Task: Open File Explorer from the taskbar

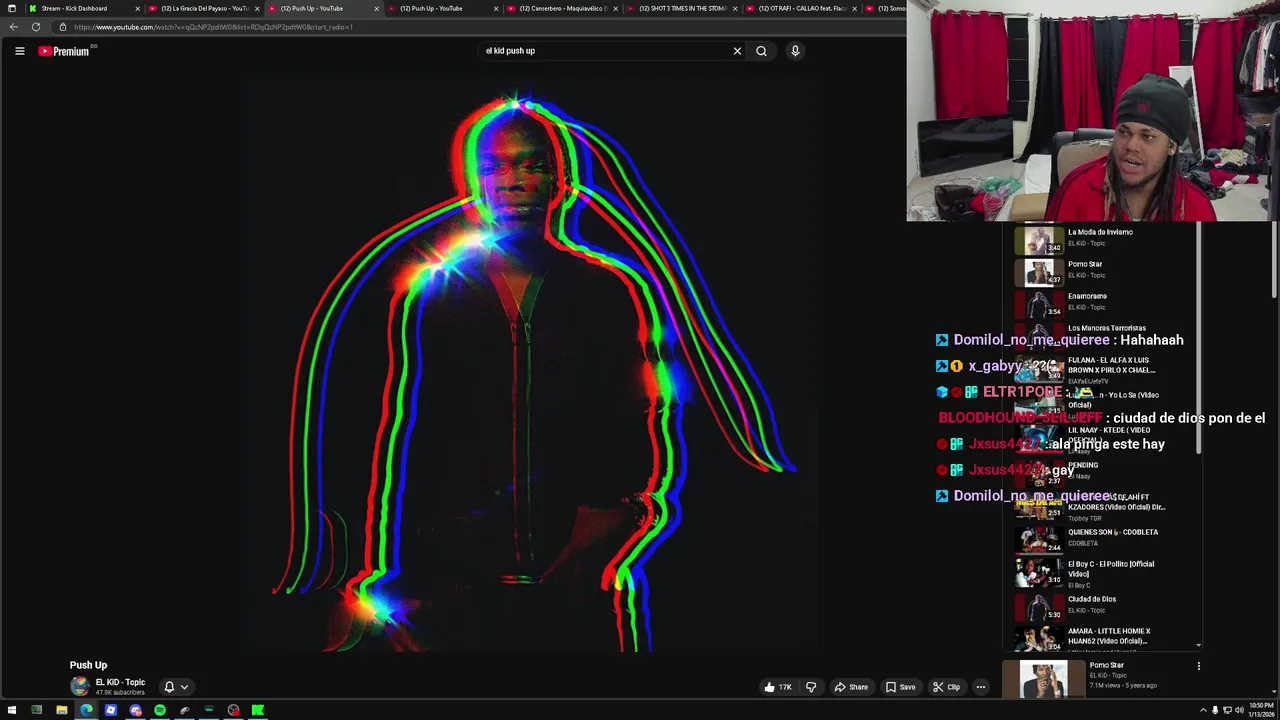Action: tap(61, 710)
